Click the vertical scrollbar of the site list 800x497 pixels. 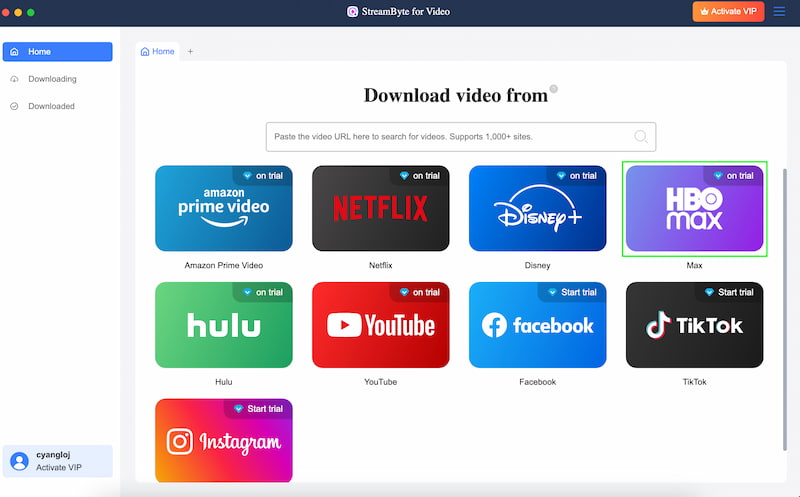click(785, 309)
